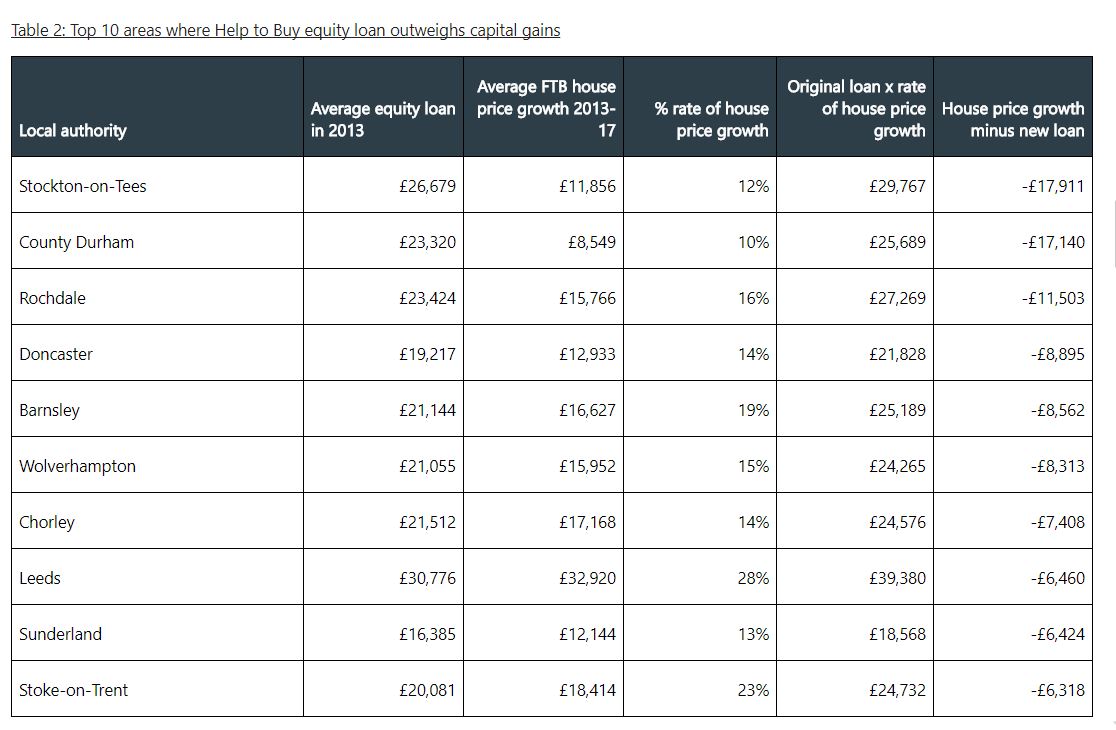
Task: Select the Sunderland row label
Action: 60,634
